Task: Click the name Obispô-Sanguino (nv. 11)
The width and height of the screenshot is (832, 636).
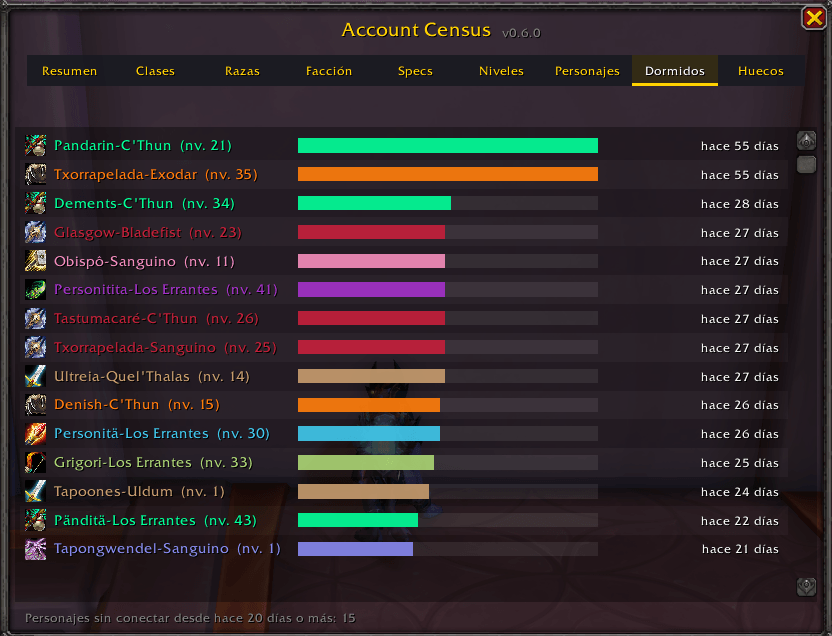Action: click(x=144, y=261)
